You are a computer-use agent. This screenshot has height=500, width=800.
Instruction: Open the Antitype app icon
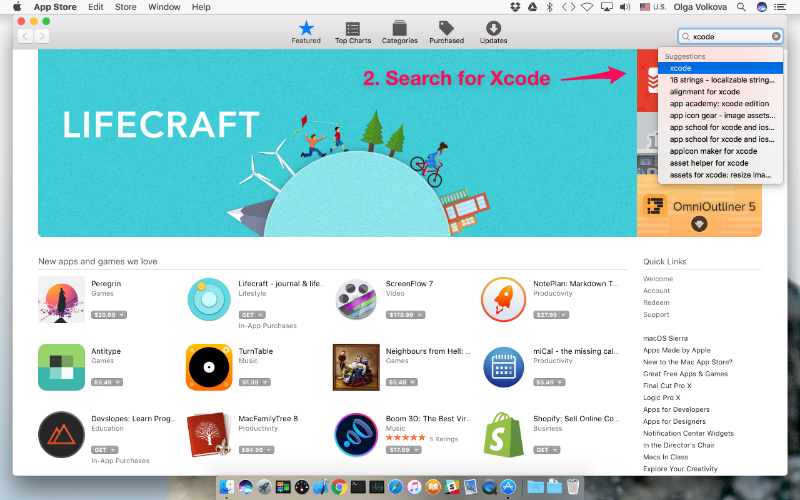(x=61, y=367)
